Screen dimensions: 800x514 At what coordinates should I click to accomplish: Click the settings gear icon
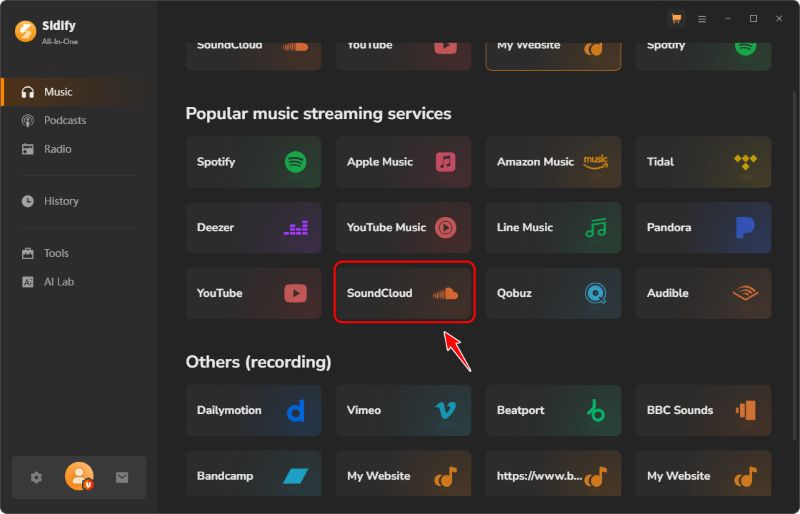point(36,478)
